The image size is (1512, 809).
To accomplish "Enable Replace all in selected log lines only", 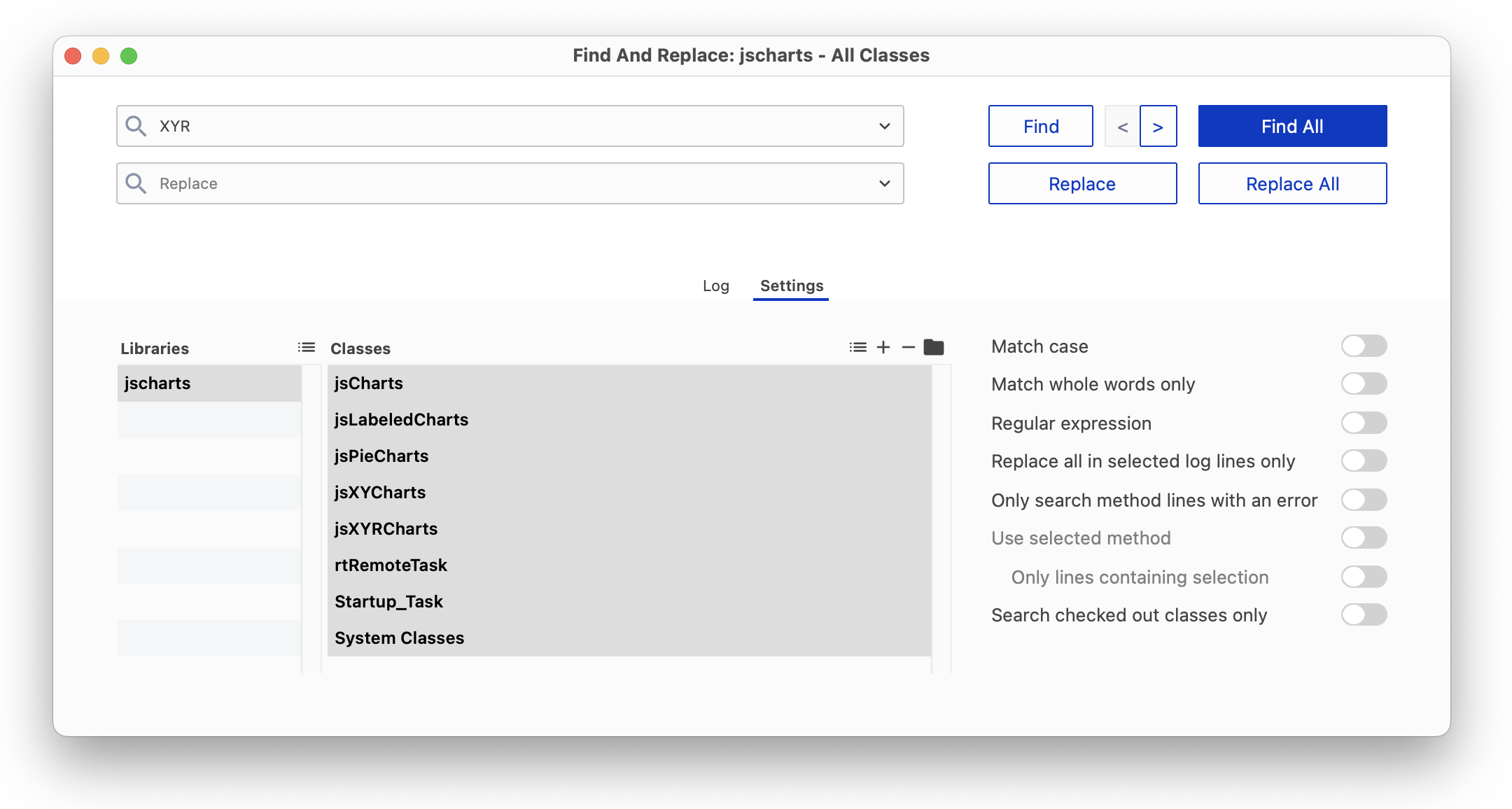I will (x=1364, y=461).
